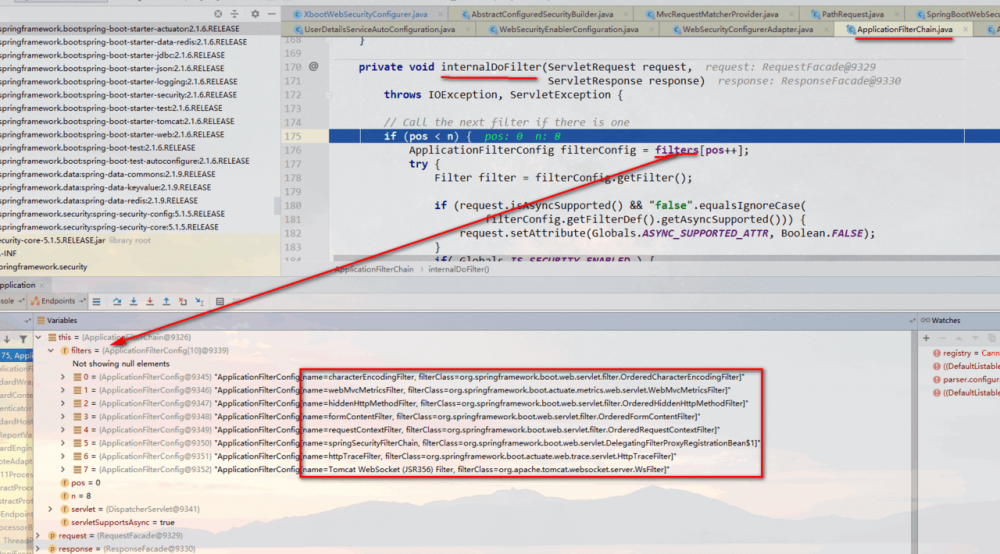Viewport: 1000px width, 554px height.
Task: Click ApplicationFilterChain in editor breadcrumb
Action: [x=374, y=269]
